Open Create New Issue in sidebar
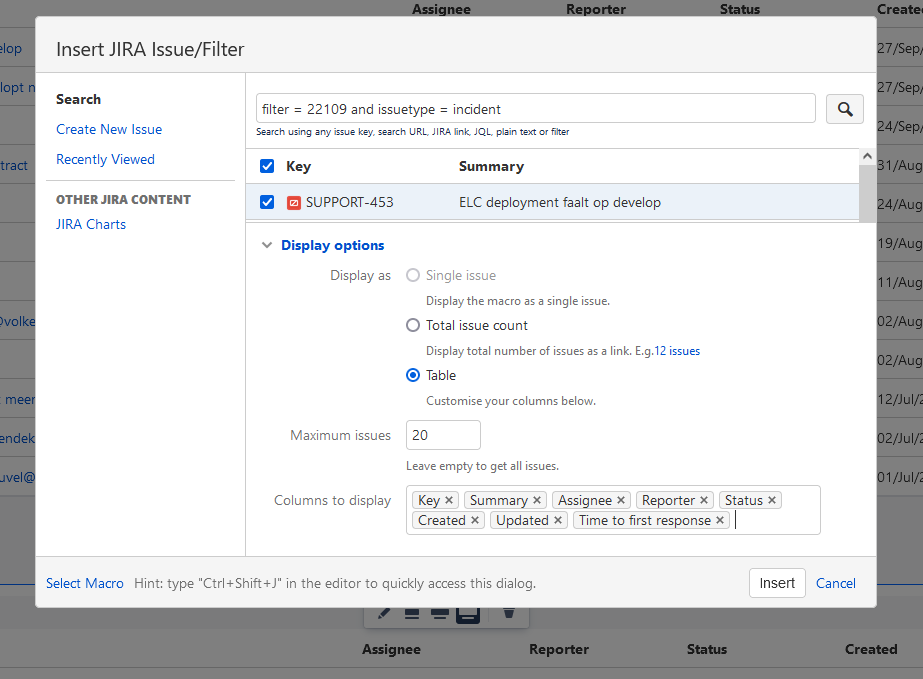The image size is (923, 679). coord(109,130)
